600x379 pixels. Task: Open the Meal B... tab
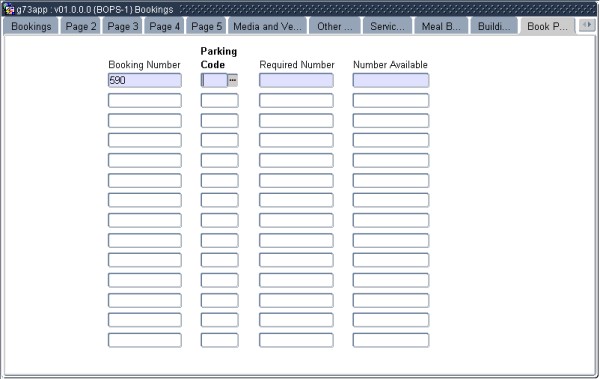coord(441,26)
